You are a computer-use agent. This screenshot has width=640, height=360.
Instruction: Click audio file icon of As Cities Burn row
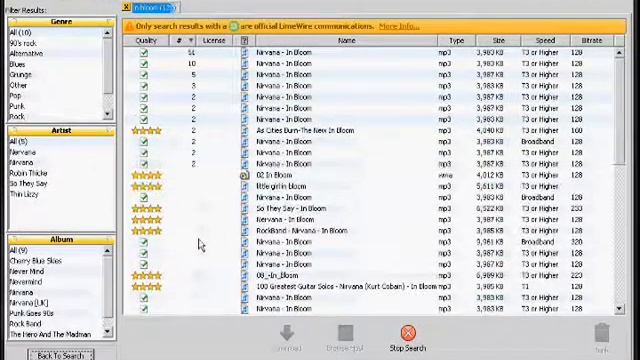pyautogui.click(x=244, y=131)
